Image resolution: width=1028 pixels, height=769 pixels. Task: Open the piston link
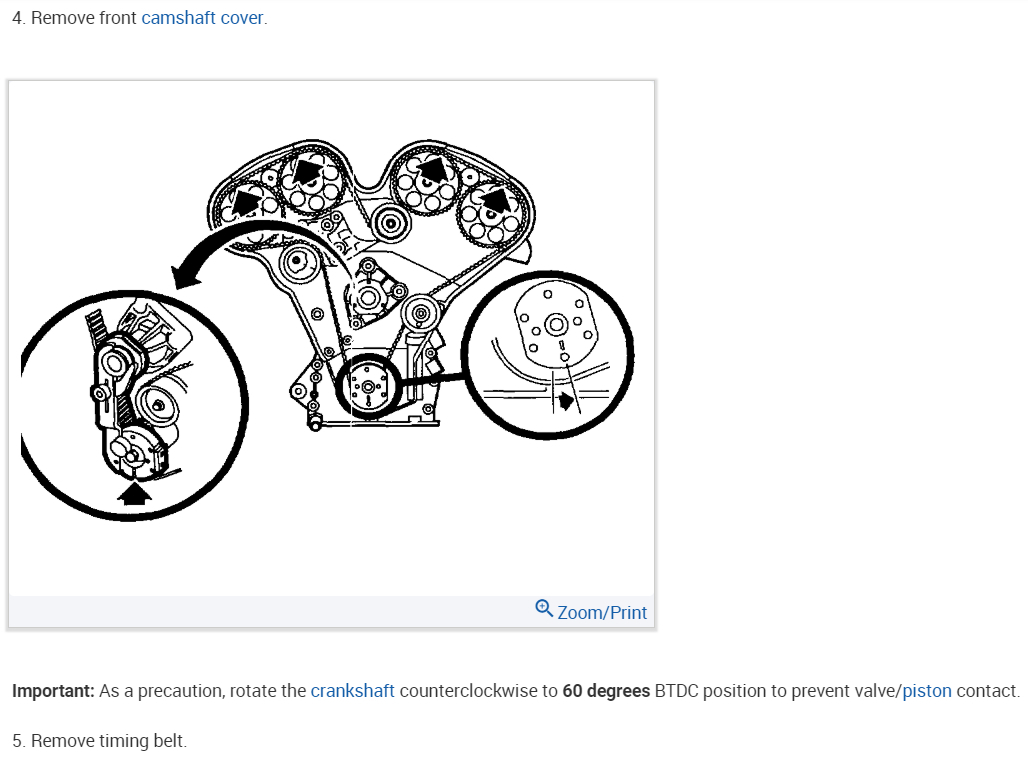[926, 691]
